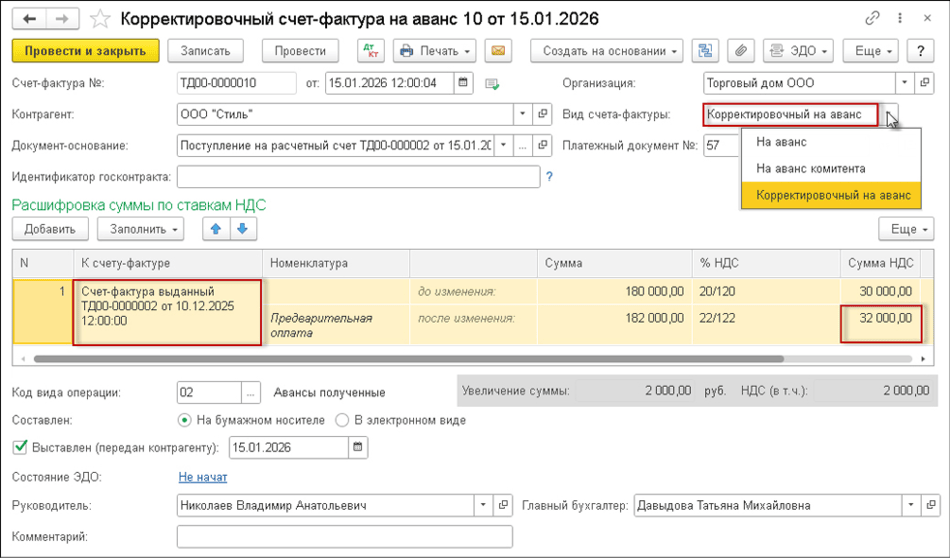Image resolution: width=950 pixels, height=558 pixels.
Task: Click the envelope email icon
Action: pos(498,51)
